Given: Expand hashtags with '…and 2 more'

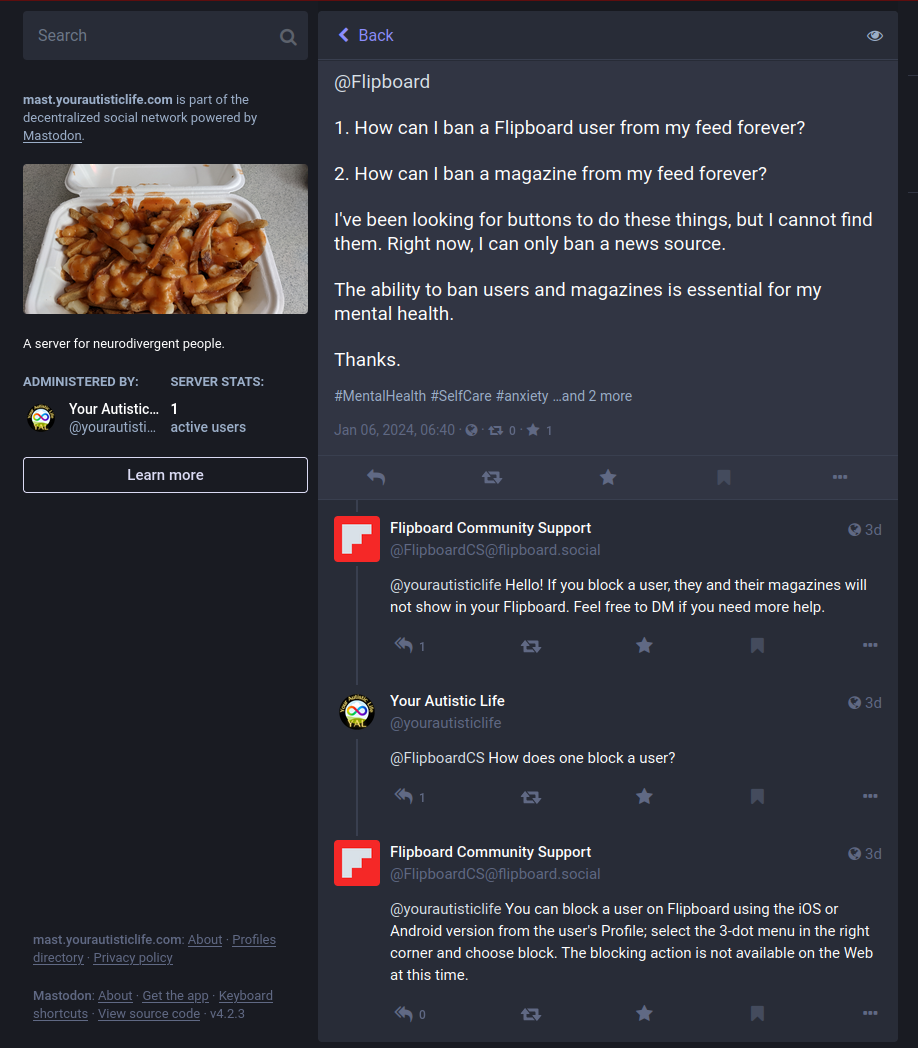Looking at the screenshot, I should tap(592, 396).
